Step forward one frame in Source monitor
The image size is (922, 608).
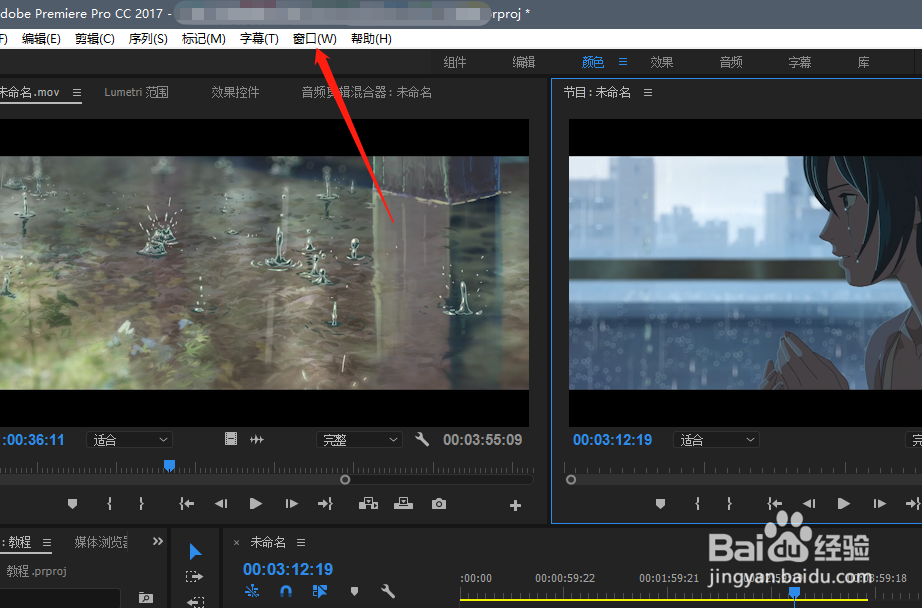(x=291, y=504)
